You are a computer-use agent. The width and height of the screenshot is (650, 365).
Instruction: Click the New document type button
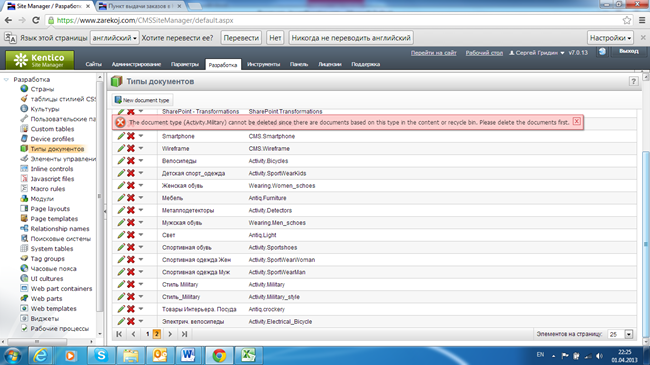click(x=142, y=100)
